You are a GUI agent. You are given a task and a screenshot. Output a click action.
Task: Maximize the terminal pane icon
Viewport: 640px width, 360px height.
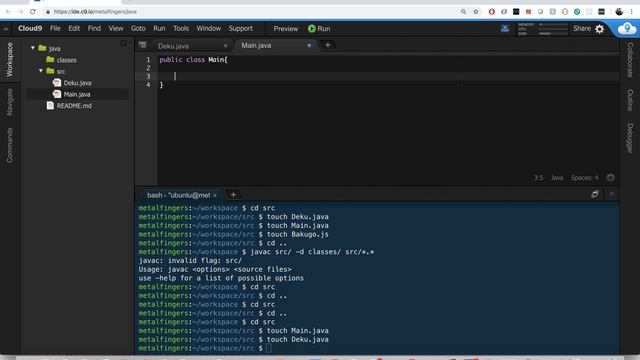595,194
